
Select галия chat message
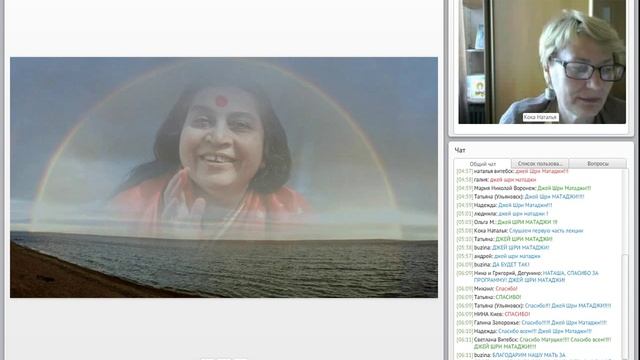[496, 180]
